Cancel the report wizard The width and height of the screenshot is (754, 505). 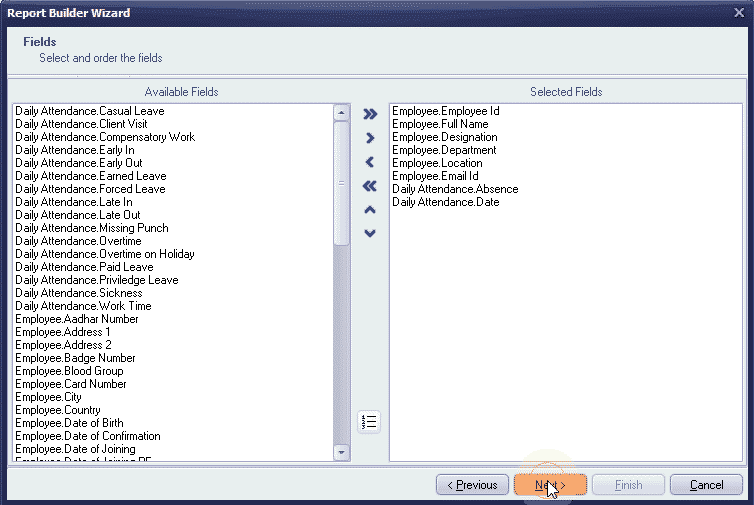tap(706, 485)
